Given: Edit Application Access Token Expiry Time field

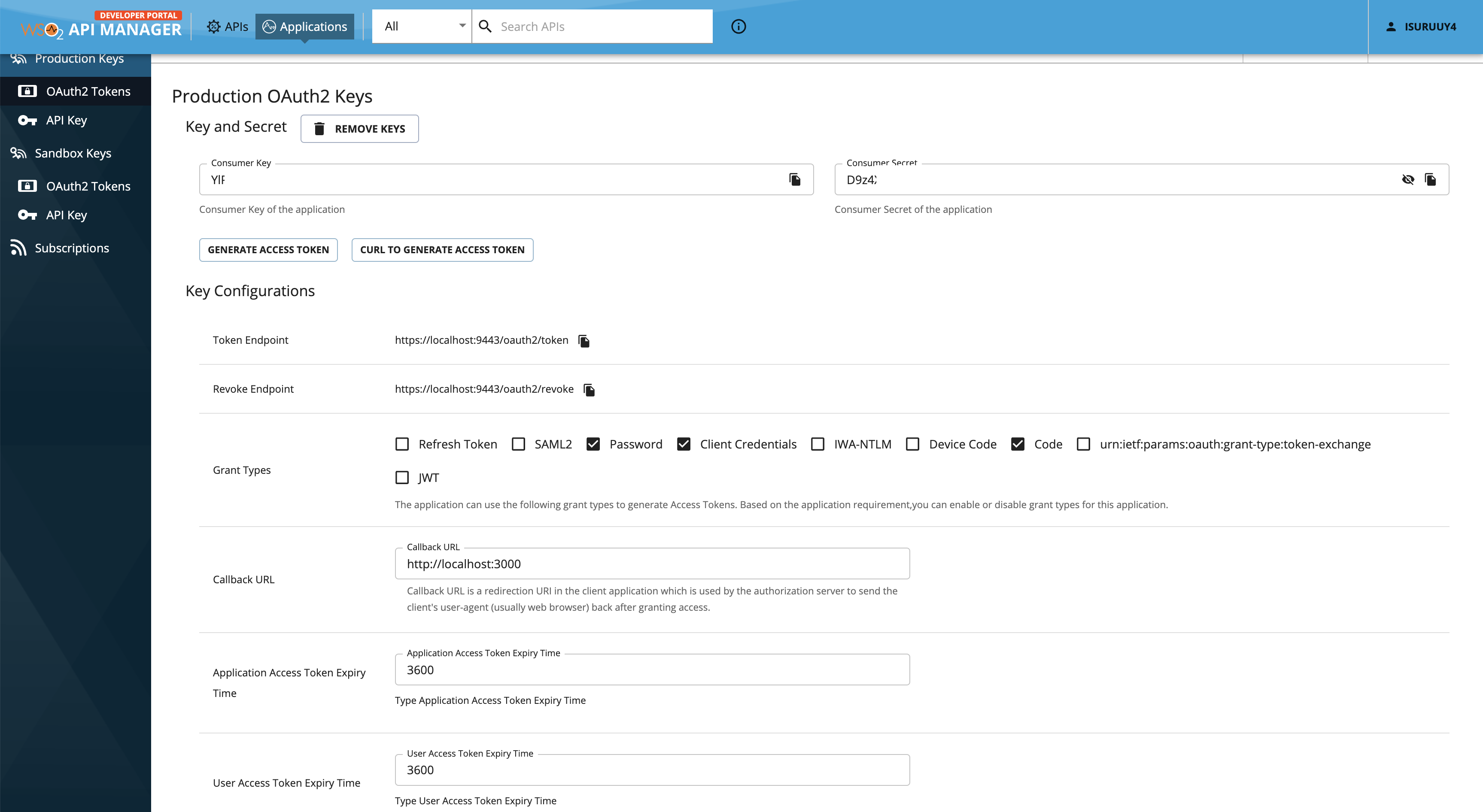Looking at the screenshot, I should 652,670.
